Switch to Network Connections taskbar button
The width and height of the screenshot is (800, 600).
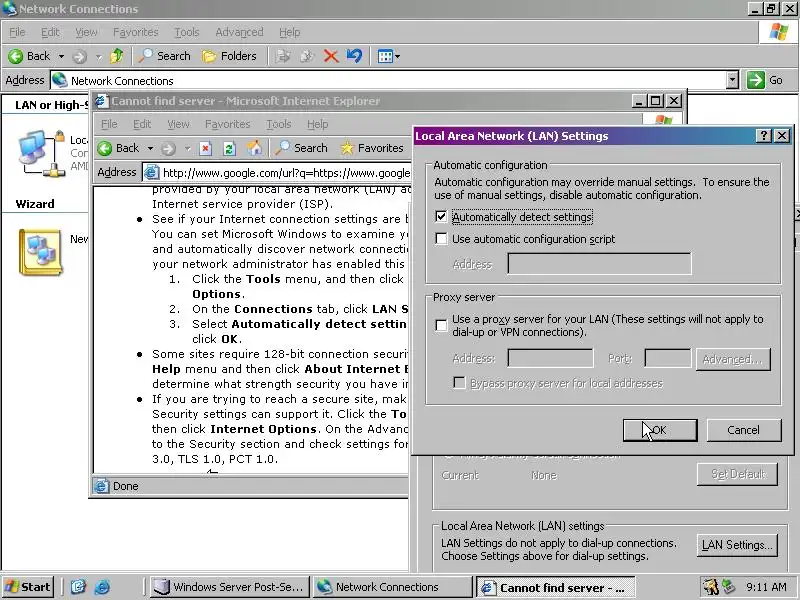coord(392,587)
